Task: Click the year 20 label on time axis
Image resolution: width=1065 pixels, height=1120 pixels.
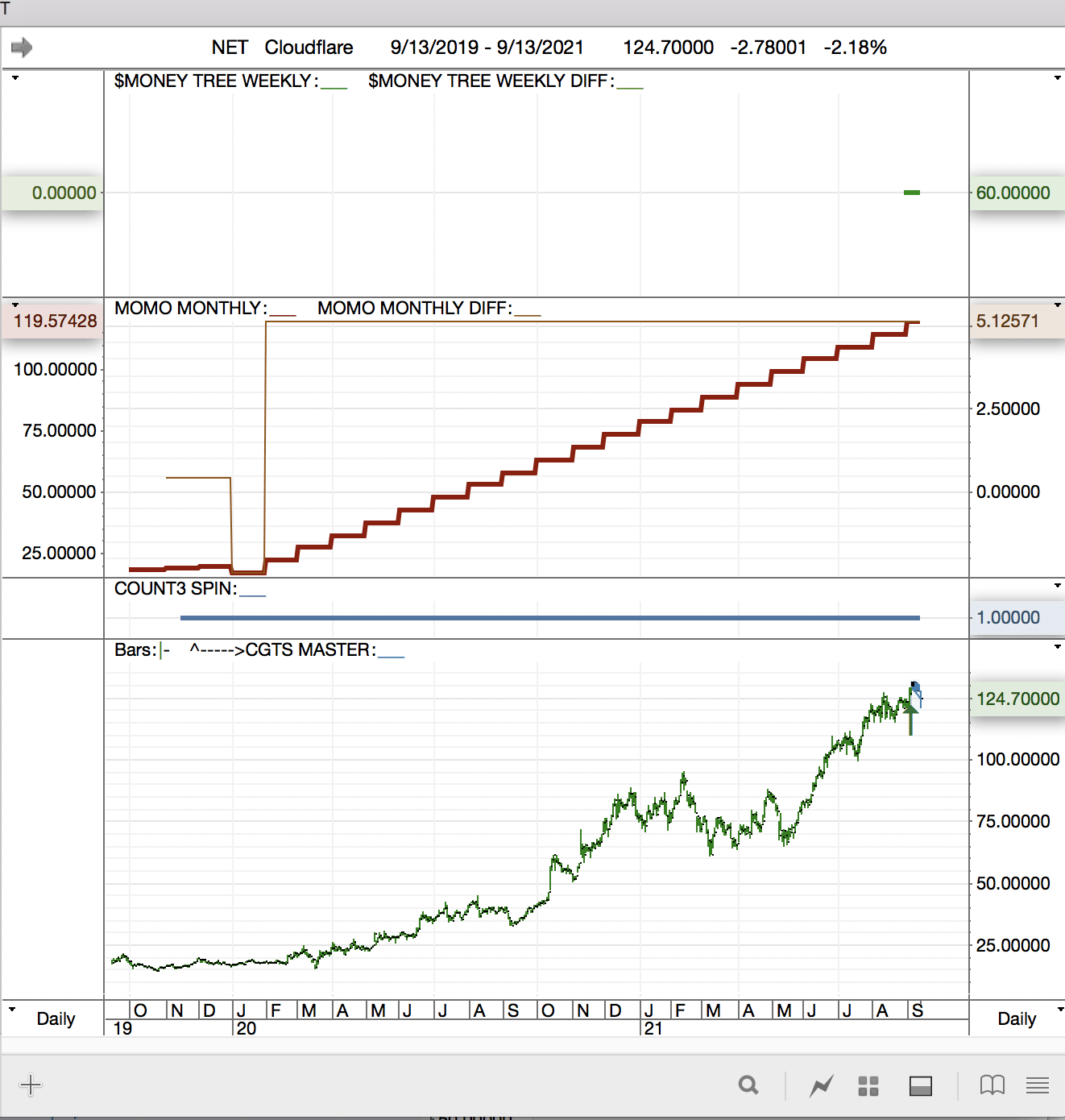Action: 247,1028
